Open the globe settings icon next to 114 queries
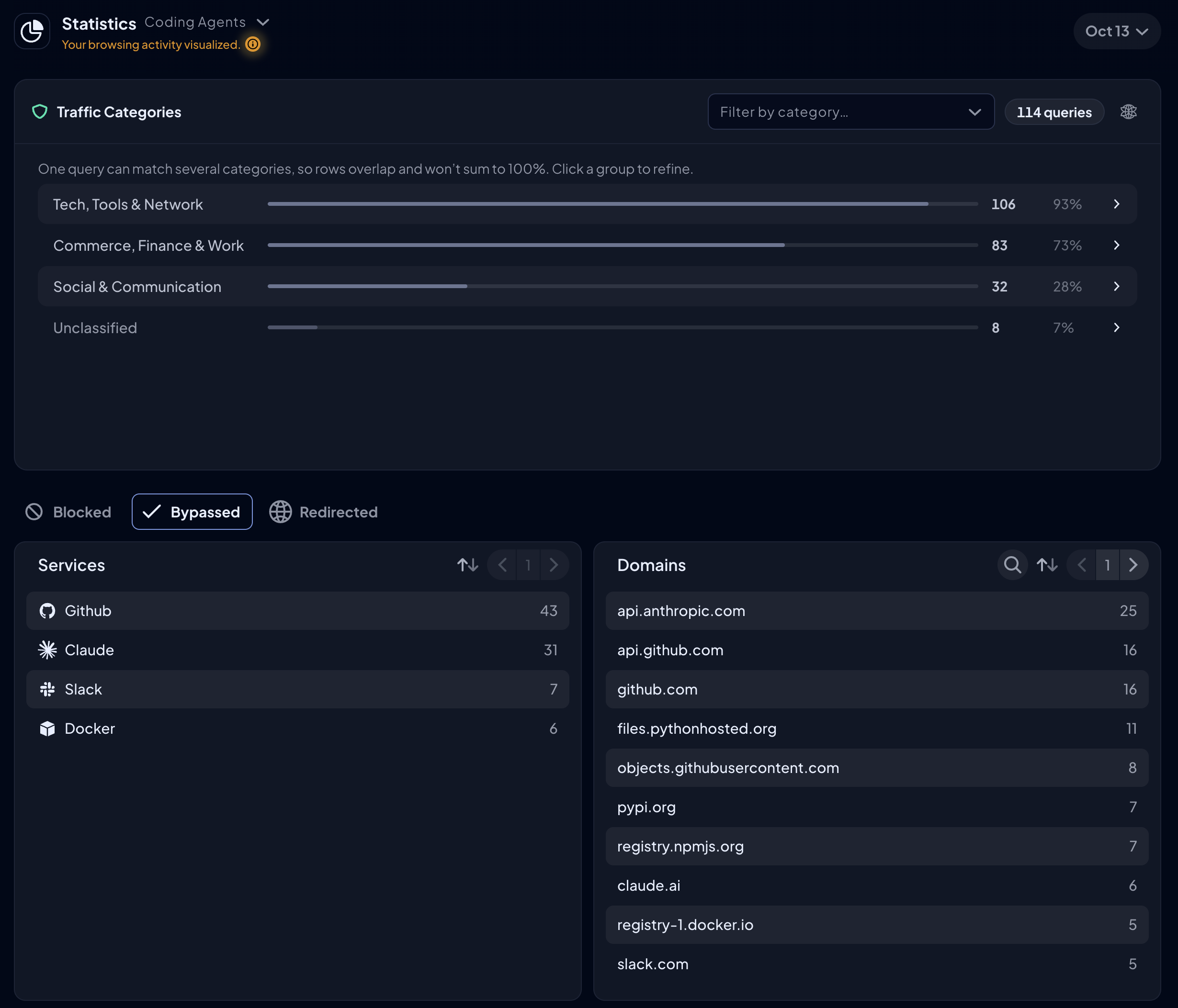 1129,112
